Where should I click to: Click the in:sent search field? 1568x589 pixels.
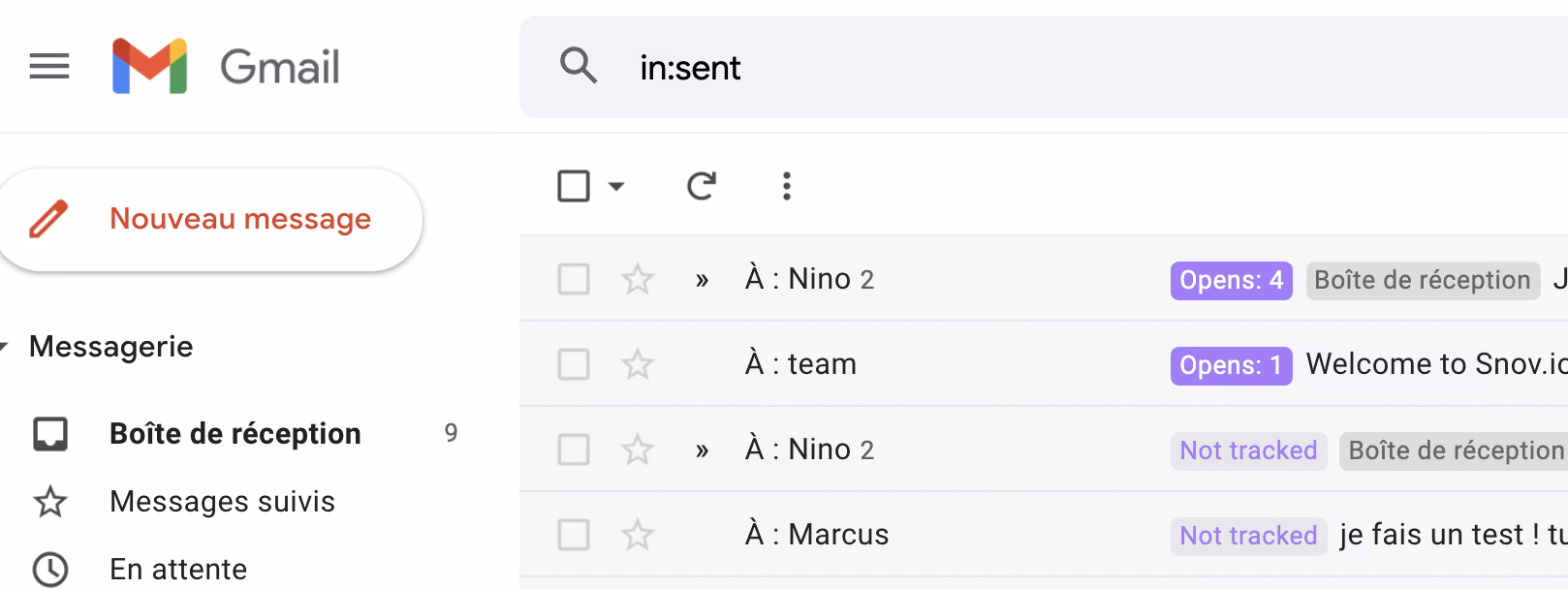969,67
